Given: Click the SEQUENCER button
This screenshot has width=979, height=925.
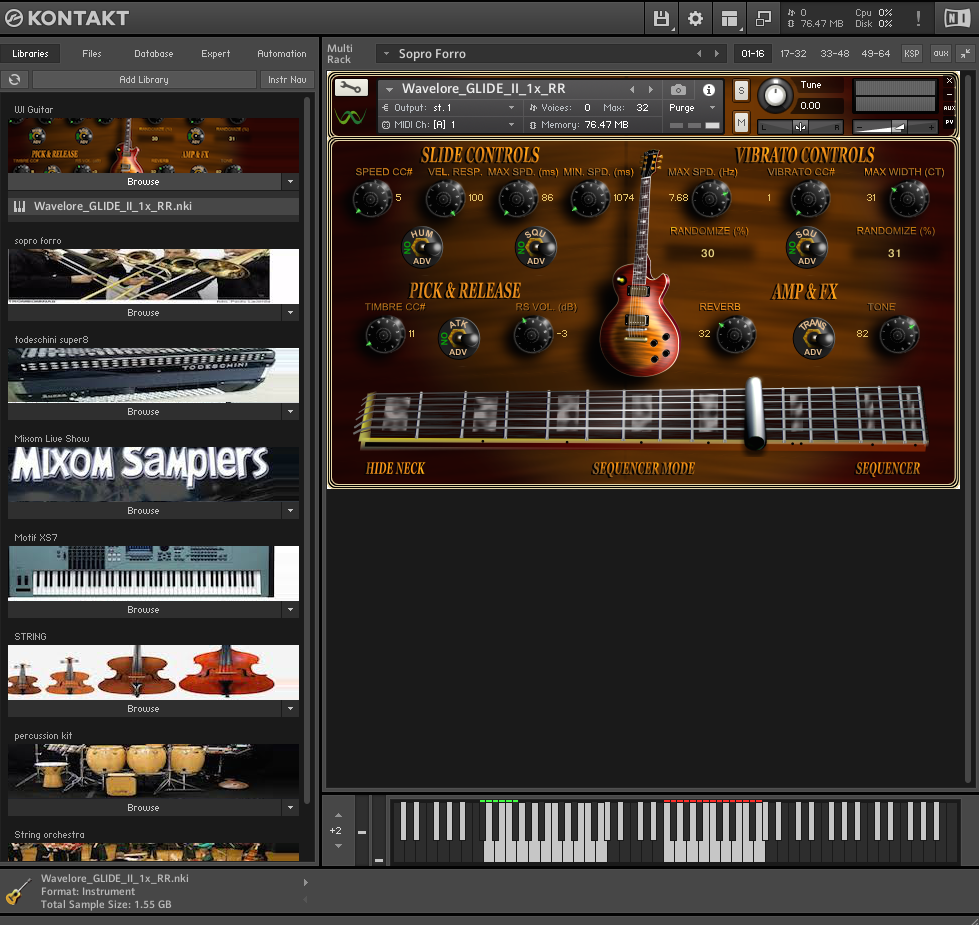Looking at the screenshot, I should click(x=887, y=469).
